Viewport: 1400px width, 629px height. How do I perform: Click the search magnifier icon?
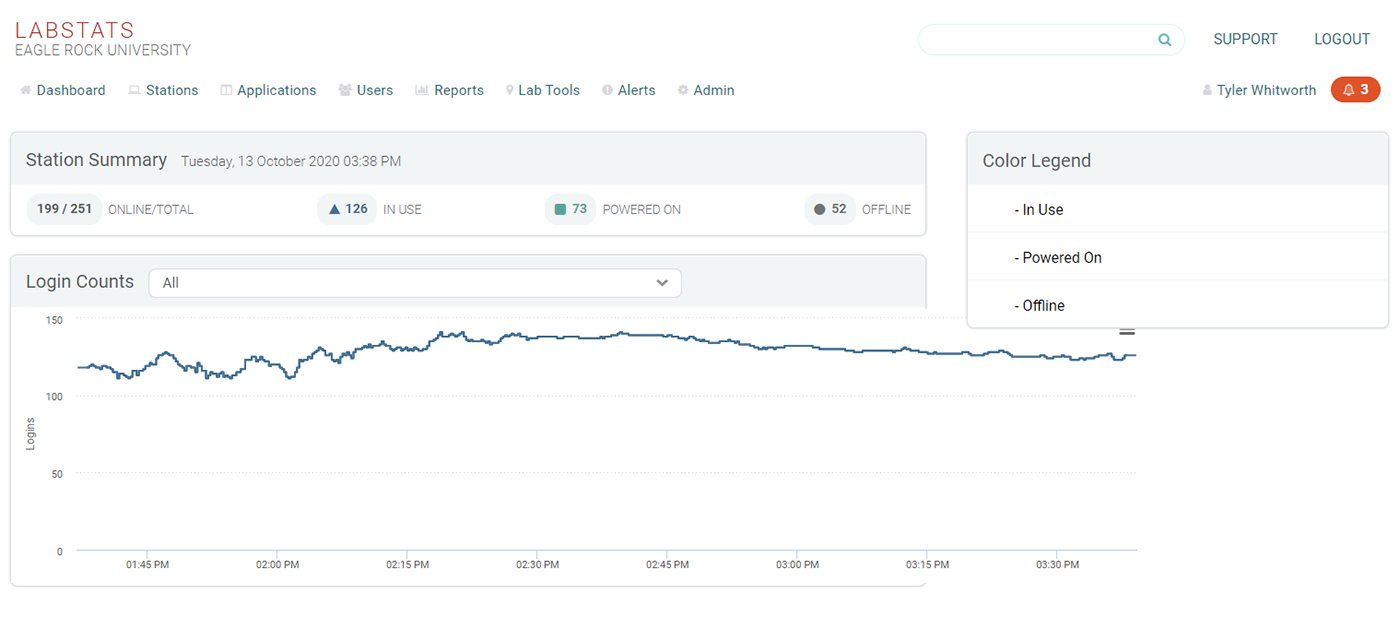1164,40
